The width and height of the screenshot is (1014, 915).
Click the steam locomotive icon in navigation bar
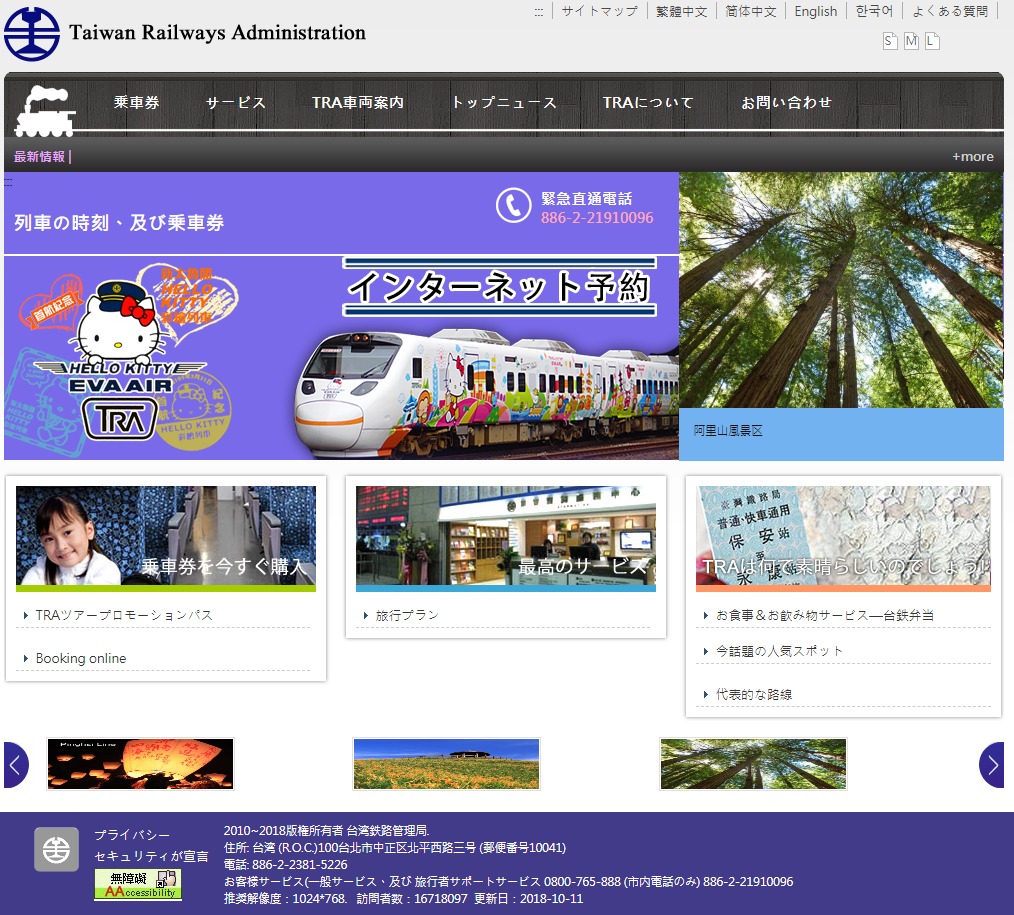pos(45,111)
